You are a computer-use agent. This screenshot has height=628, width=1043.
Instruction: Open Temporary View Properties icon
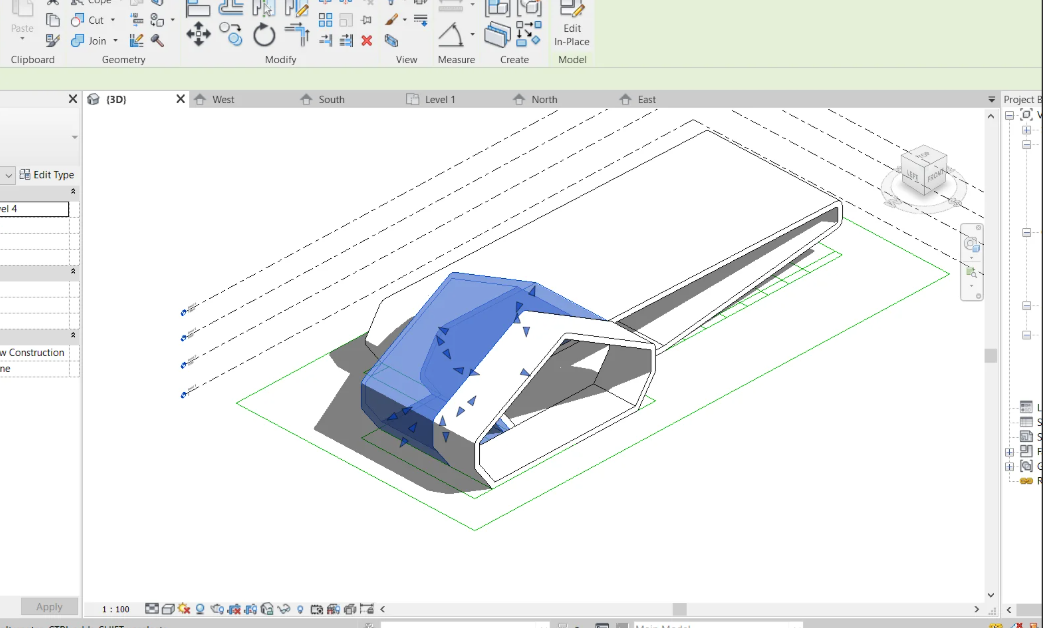[x=317, y=609]
